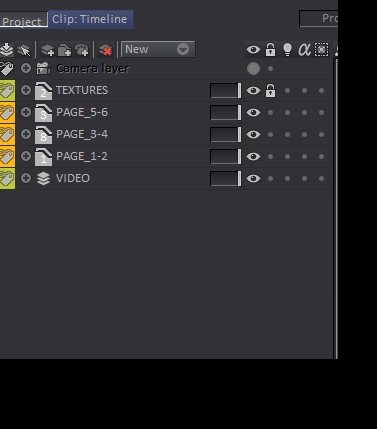Image resolution: width=377 pixels, height=429 pixels.
Task: Click the alpha preserve transparency header icon
Action: click(304, 50)
